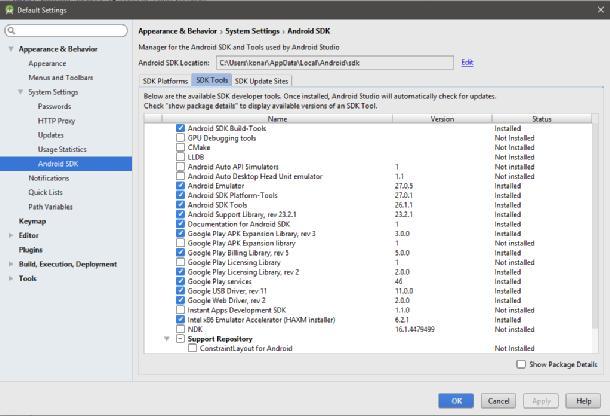Sort by the Version column header
Image resolution: width=610 pixels, height=416 pixels.
point(442,119)
